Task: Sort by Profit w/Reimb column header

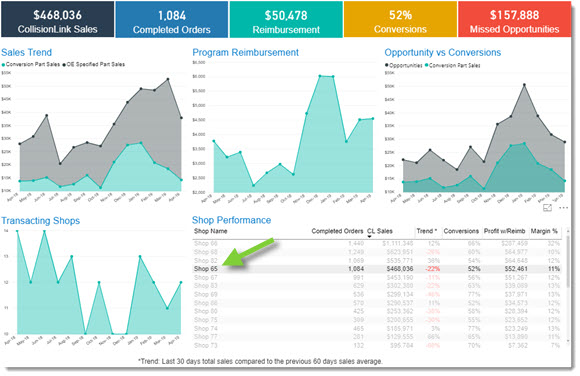Action: coord(505,231)
